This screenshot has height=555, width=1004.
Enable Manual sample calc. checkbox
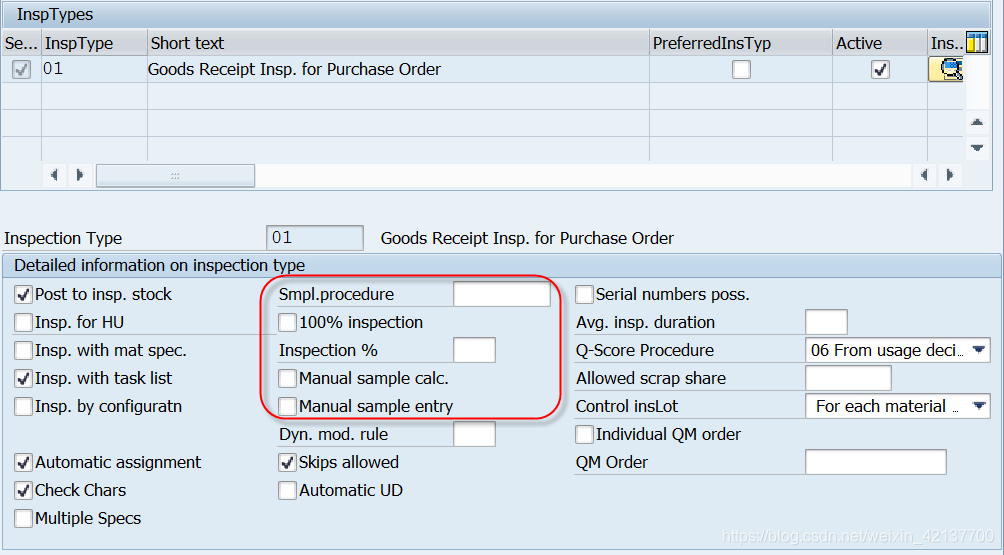[287, 378]
